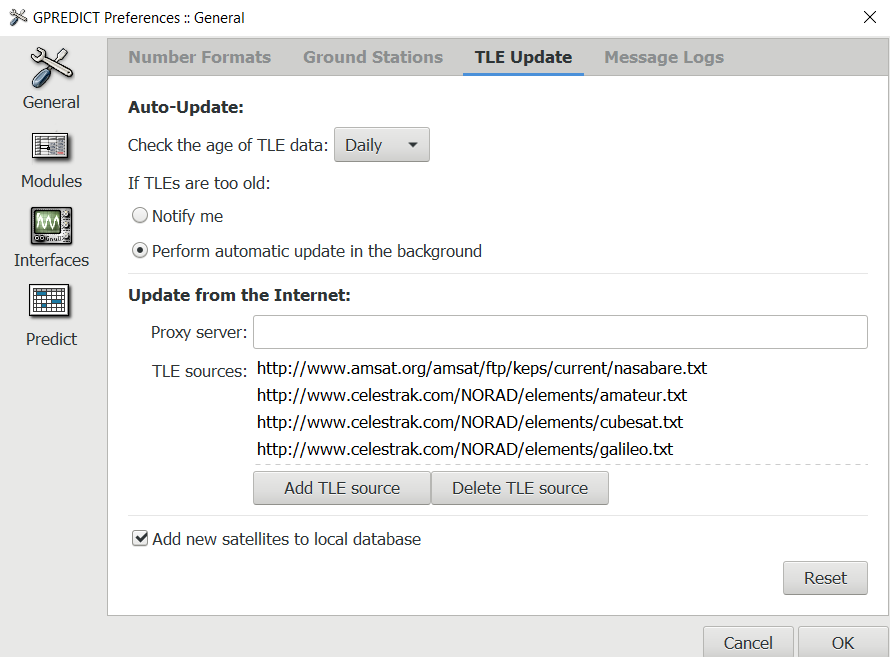Click the Add TLE source button

[341, 488]
